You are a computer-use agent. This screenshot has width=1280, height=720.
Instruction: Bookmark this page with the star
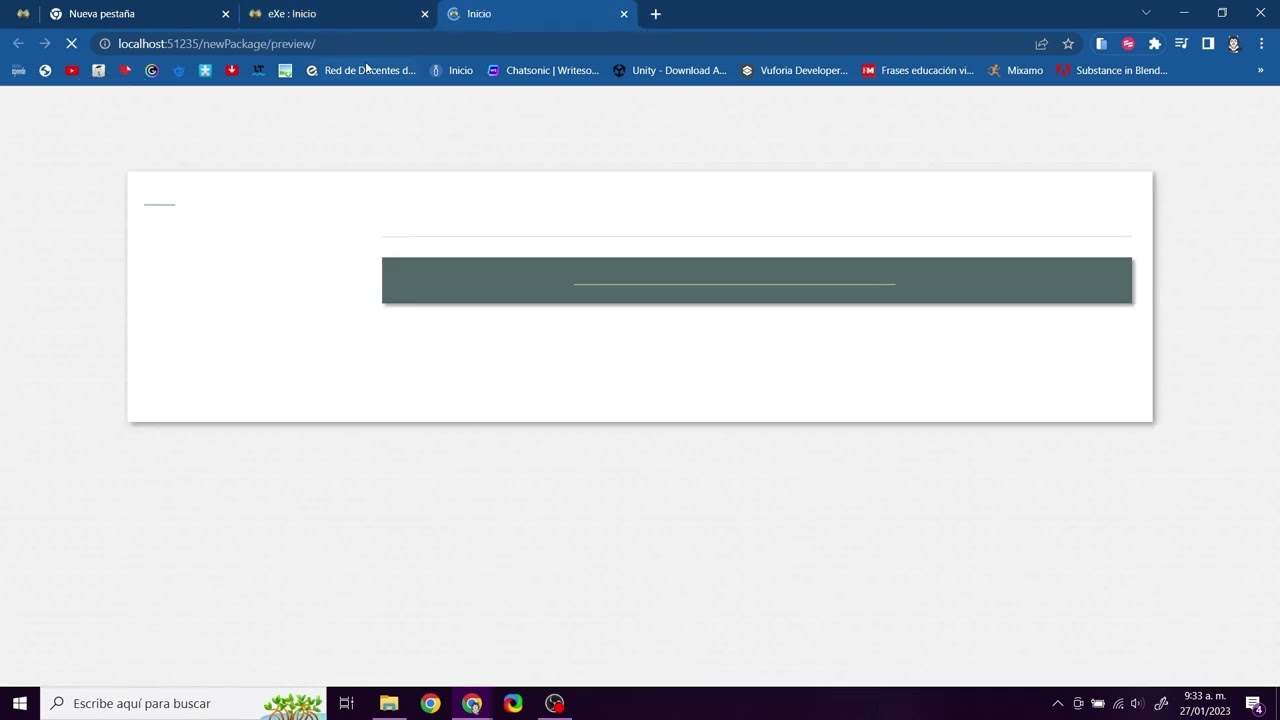[1068, 44]
